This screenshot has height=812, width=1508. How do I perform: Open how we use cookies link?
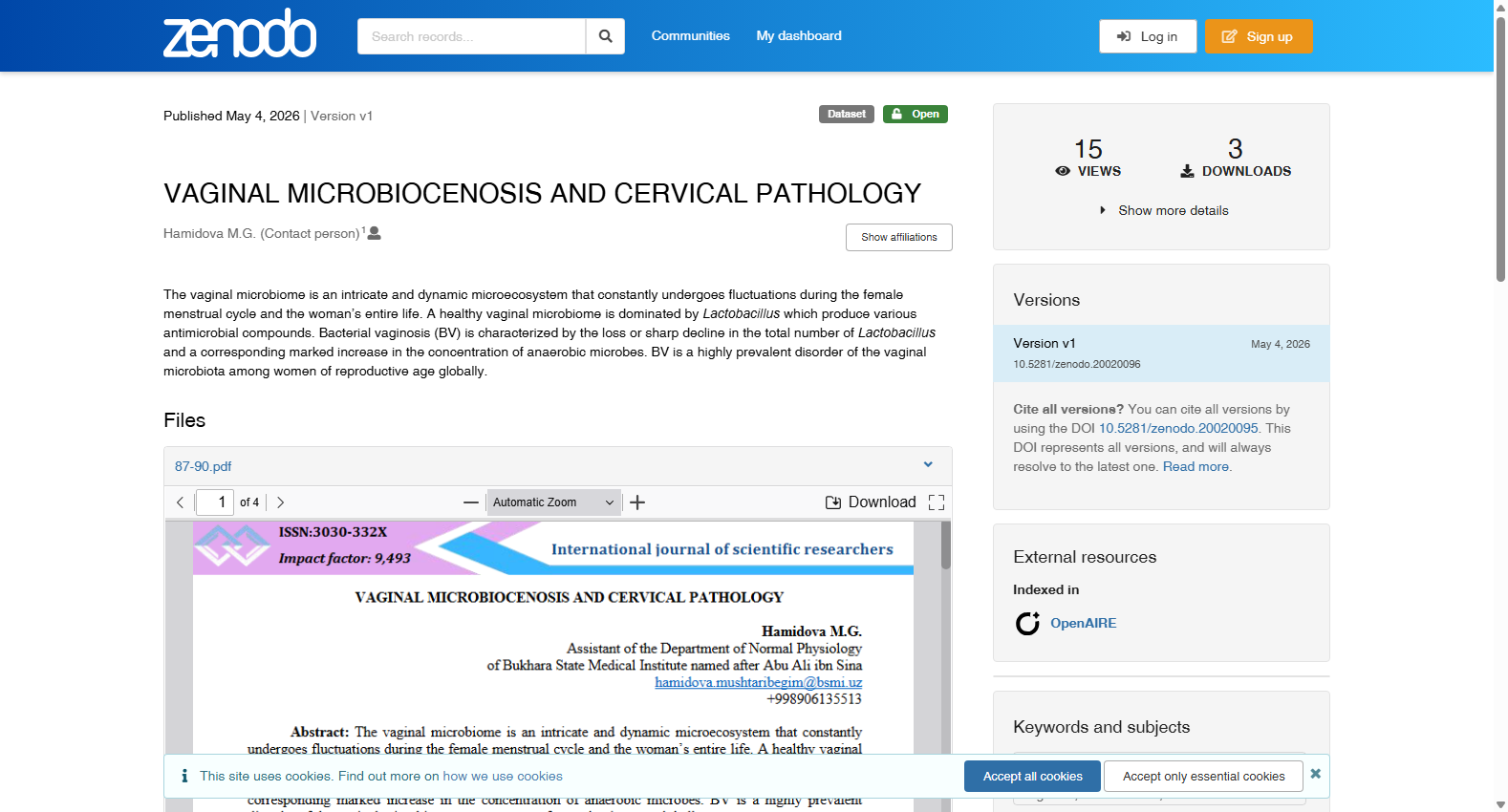503,777
